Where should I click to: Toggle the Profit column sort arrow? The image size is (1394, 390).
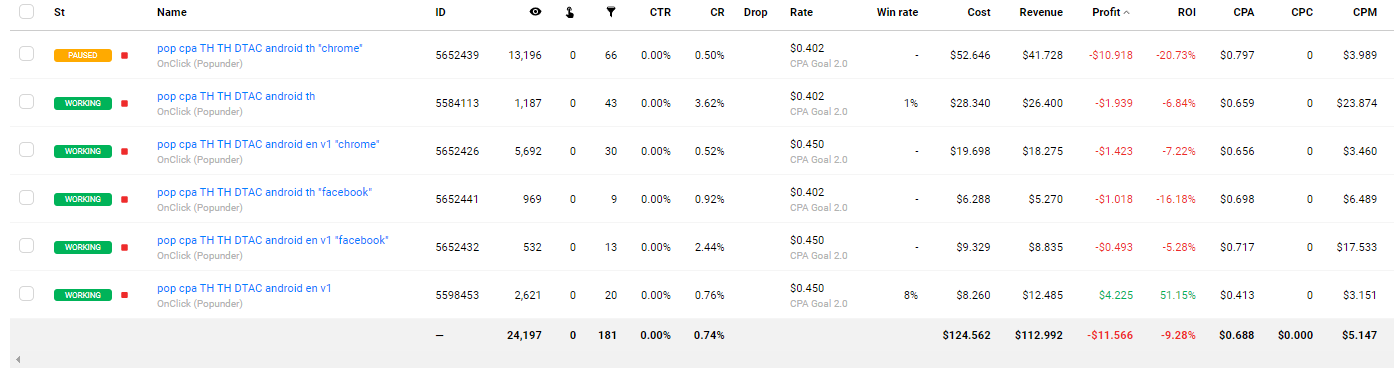click(1127, 13)
